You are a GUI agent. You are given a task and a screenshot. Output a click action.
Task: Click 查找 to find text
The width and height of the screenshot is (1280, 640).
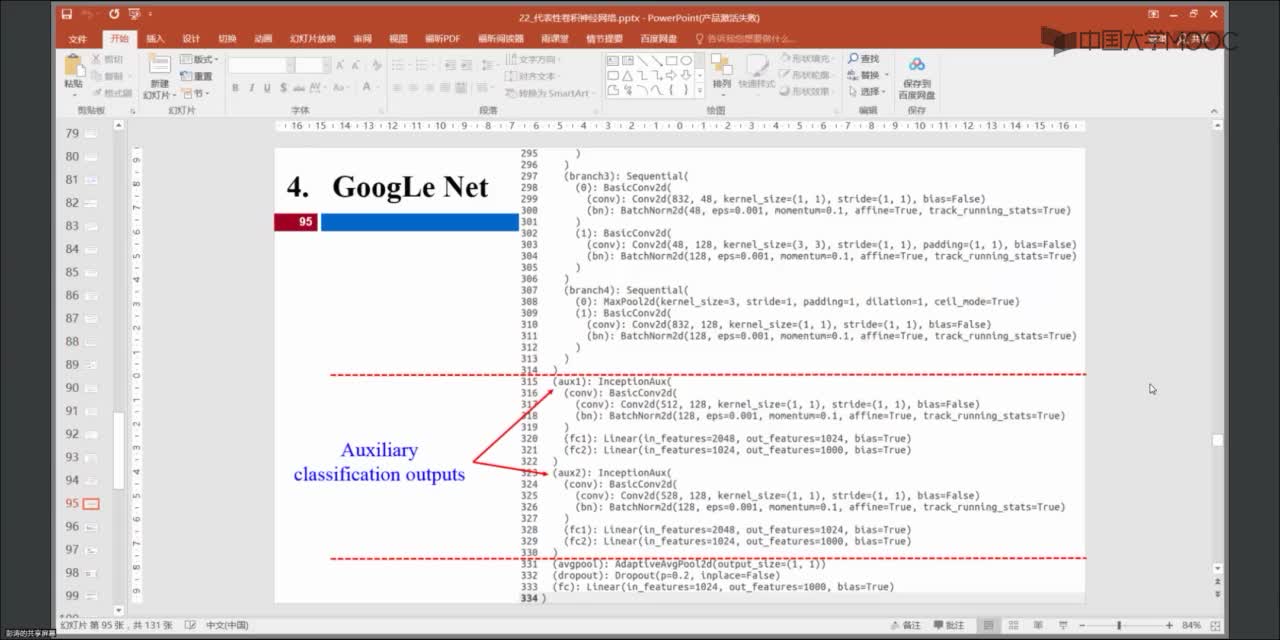pos(863,59)
